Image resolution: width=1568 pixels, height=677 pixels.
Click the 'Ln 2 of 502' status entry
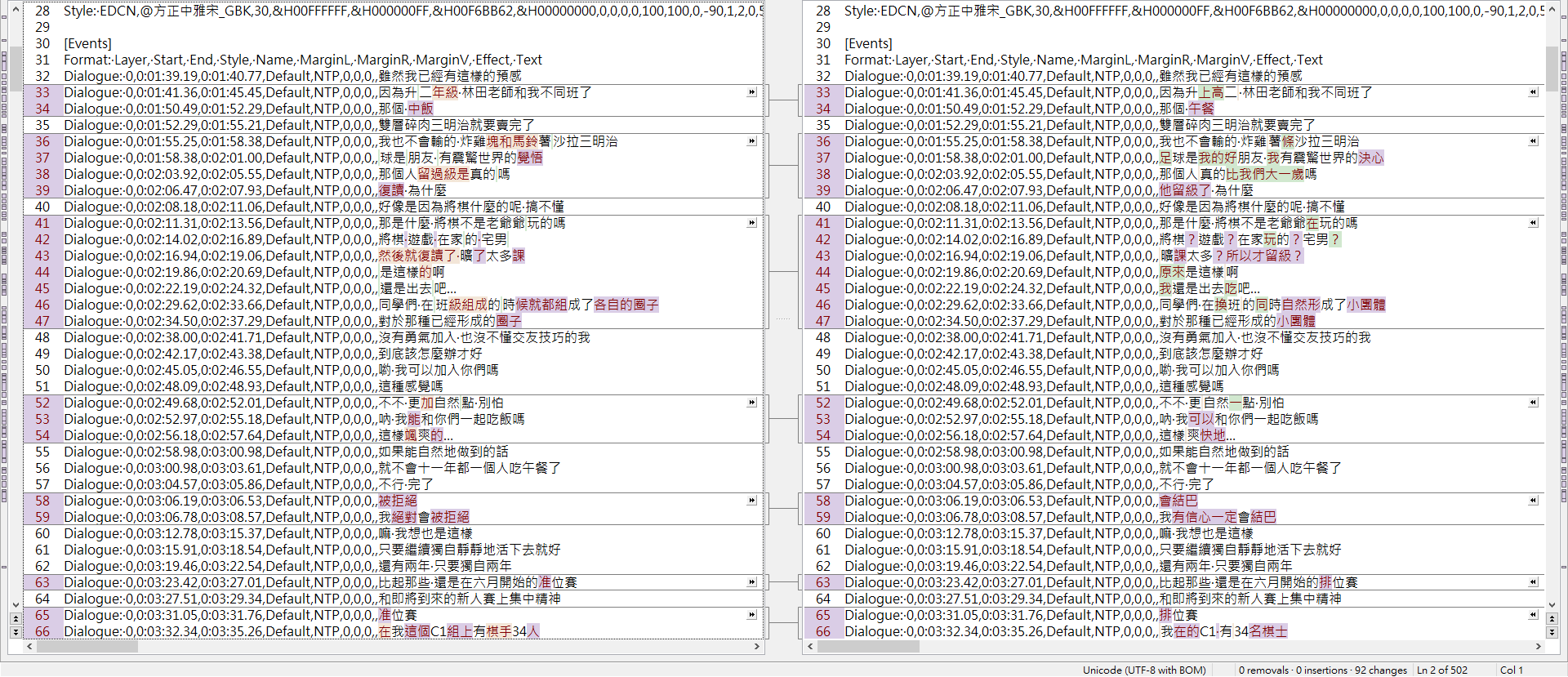point(1441,670)
